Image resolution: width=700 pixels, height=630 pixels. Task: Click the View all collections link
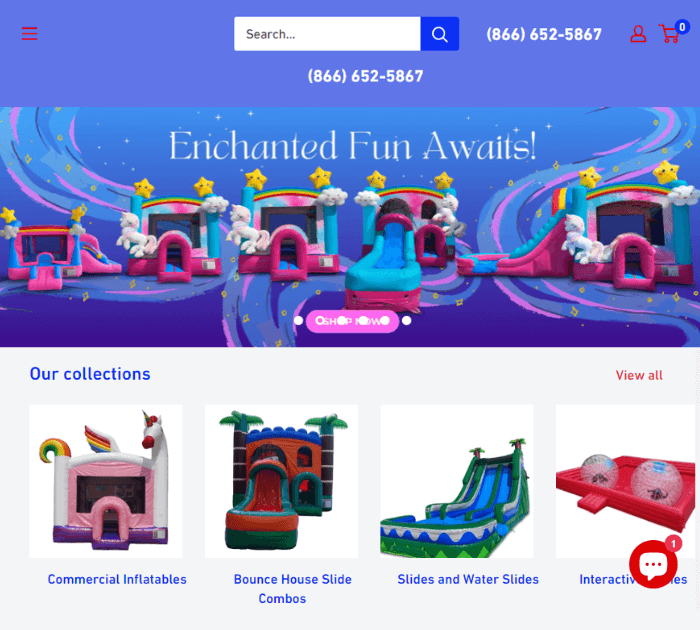(639, 375)
